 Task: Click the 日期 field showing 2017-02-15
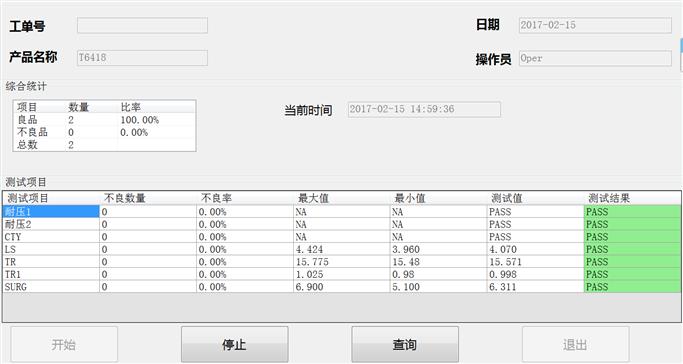pos(595,25)
